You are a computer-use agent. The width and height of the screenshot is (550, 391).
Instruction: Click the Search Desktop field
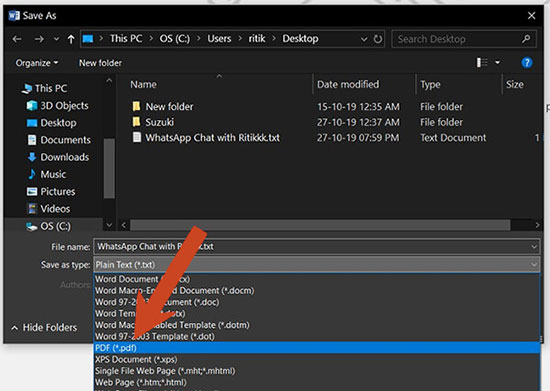(464, 39)
